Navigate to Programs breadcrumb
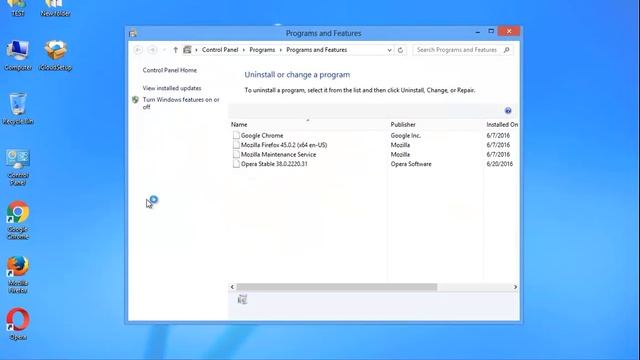This screenshot has height=360, width=640. click(x=262, y=50)
